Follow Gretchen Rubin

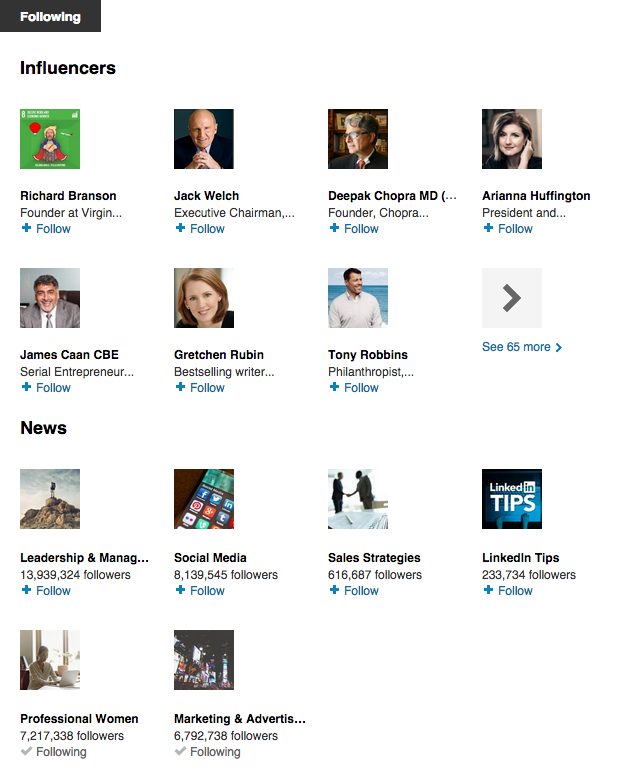[200, 388]
